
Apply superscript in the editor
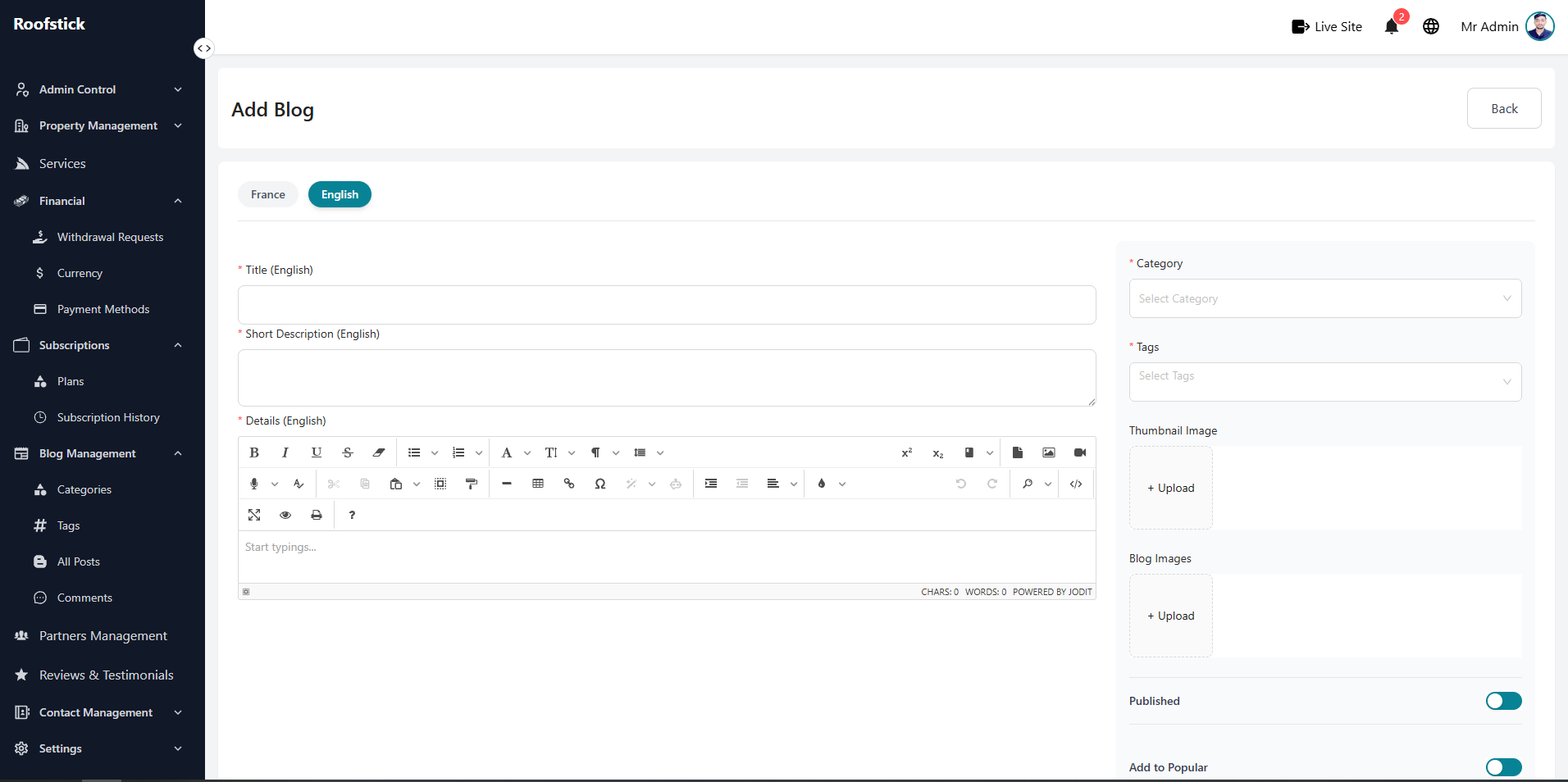tap(907, 452)
